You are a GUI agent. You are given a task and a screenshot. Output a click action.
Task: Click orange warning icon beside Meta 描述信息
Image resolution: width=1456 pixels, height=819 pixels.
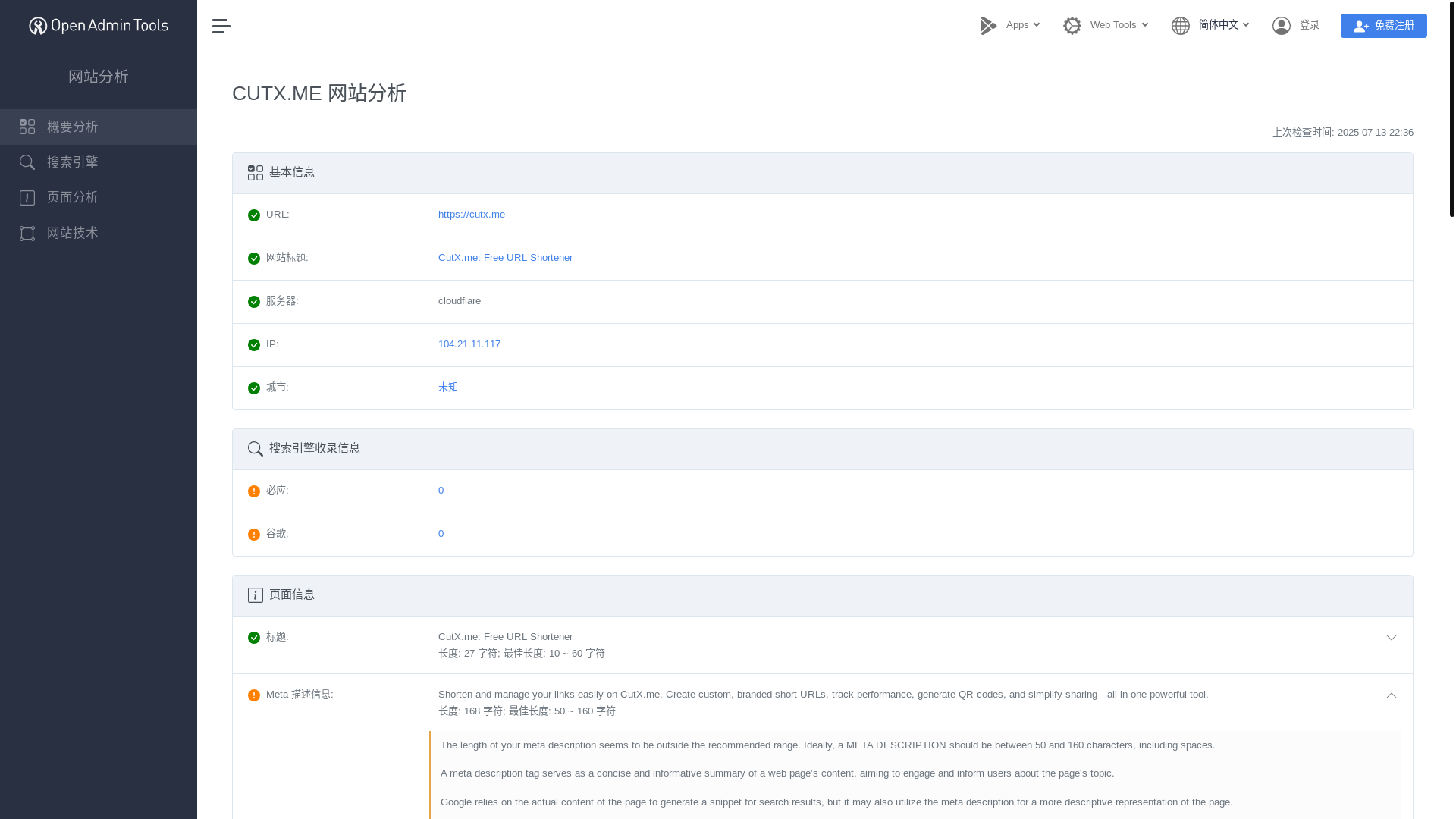point(254,695)
